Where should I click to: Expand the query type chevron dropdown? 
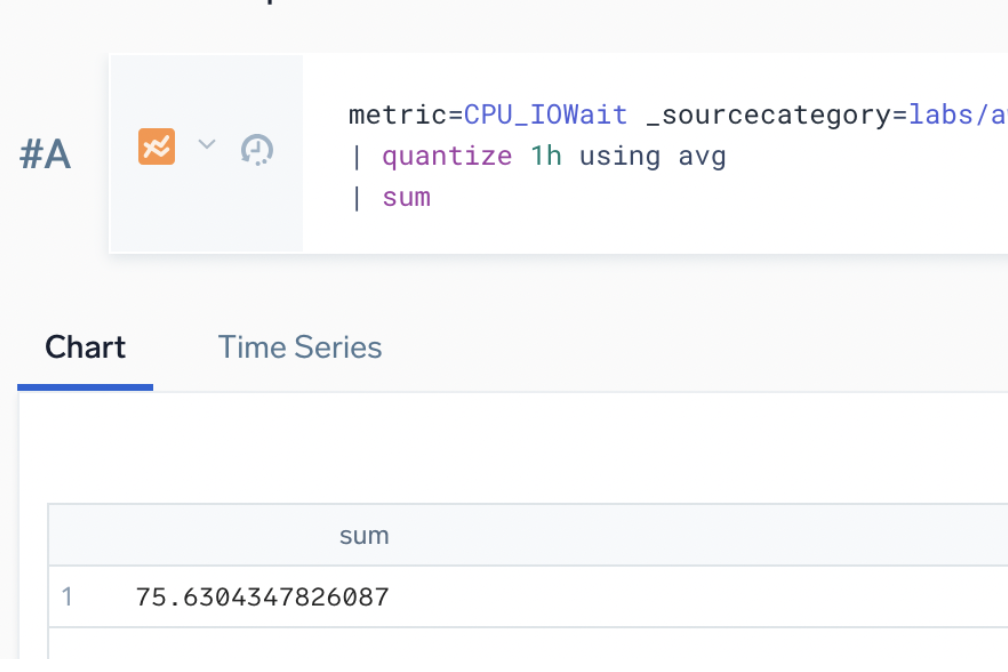pyautogui.click(x=207, y=145)
